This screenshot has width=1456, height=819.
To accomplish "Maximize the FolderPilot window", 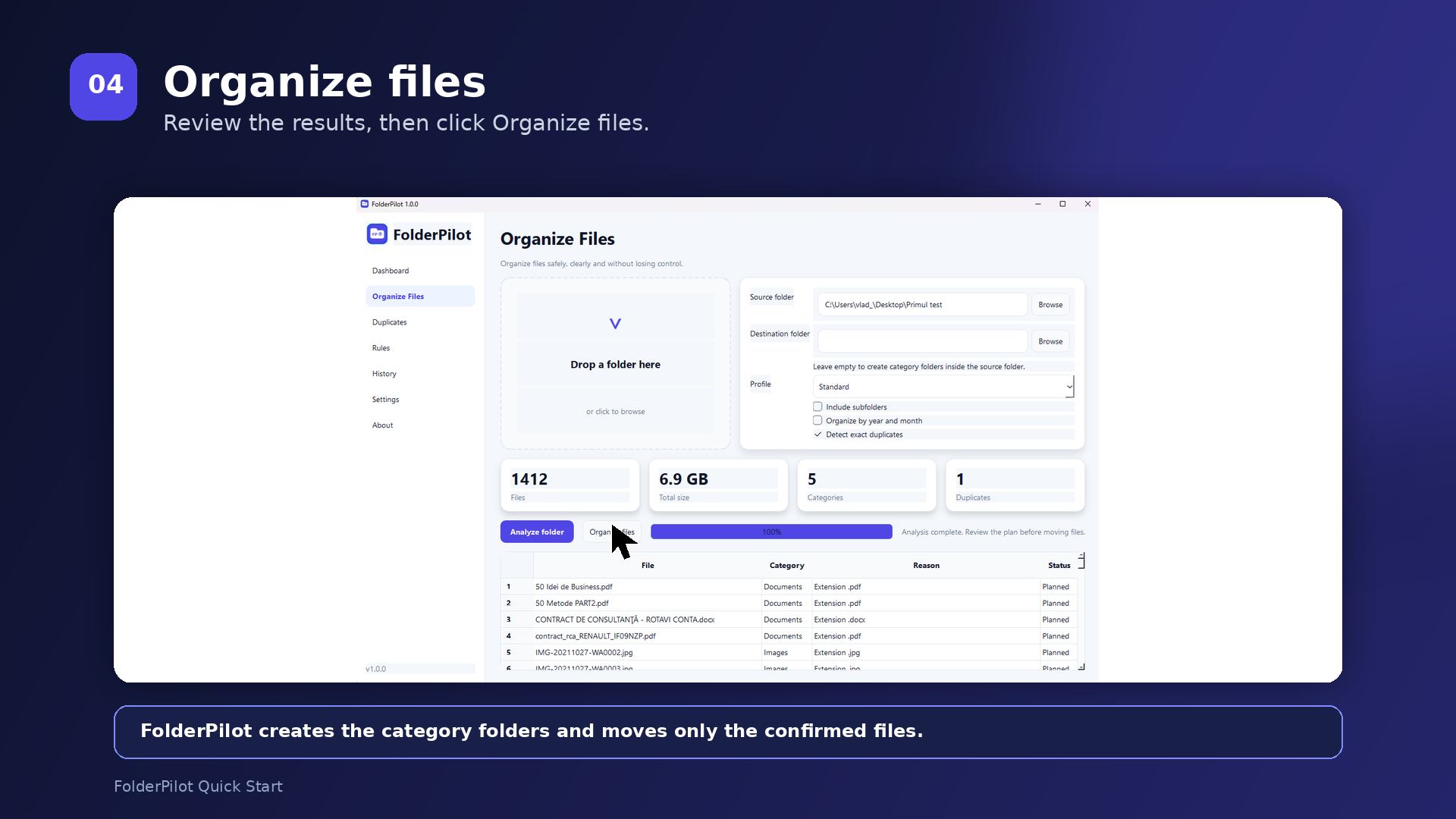I will coord(1063,204).
